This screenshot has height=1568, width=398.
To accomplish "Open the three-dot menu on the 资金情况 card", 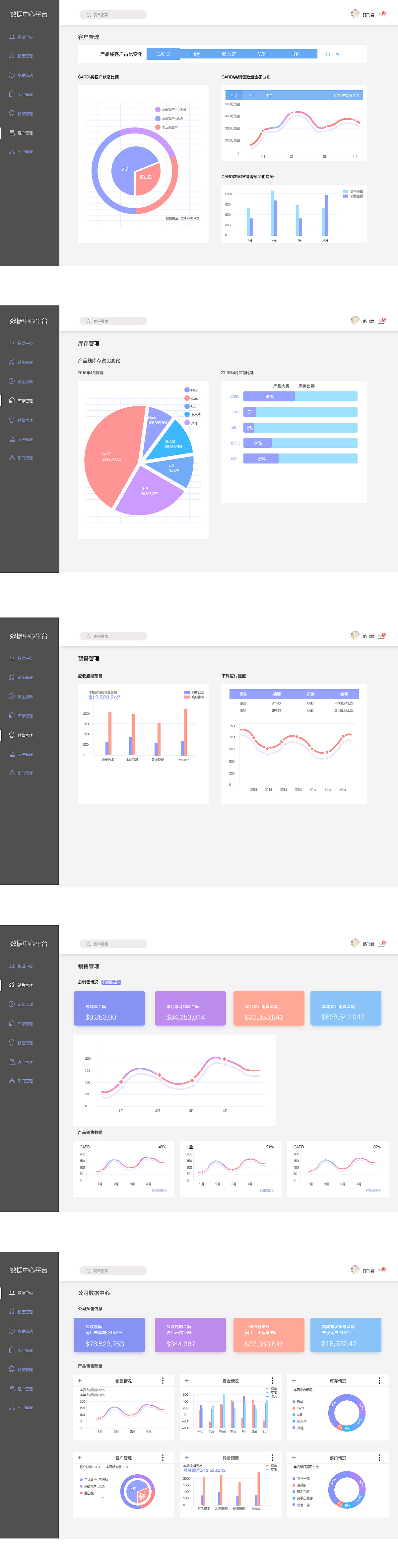I will click(x=272, y=1380).
